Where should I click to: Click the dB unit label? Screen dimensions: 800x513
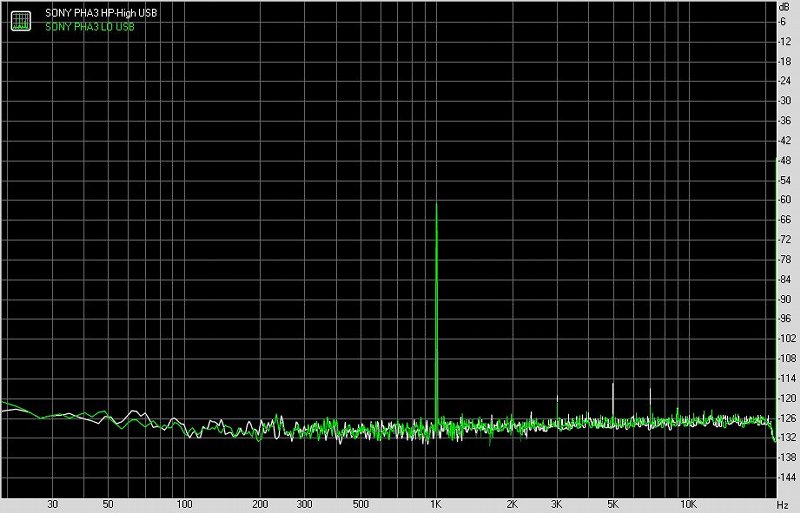[784, 7]
